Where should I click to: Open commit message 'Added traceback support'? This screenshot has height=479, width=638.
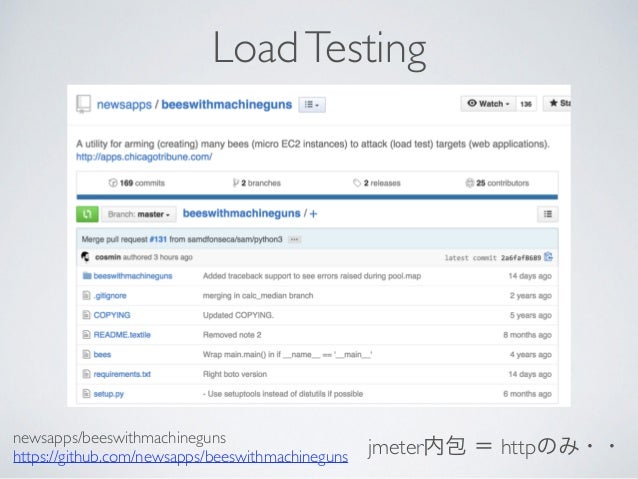[x=312, y=276]
